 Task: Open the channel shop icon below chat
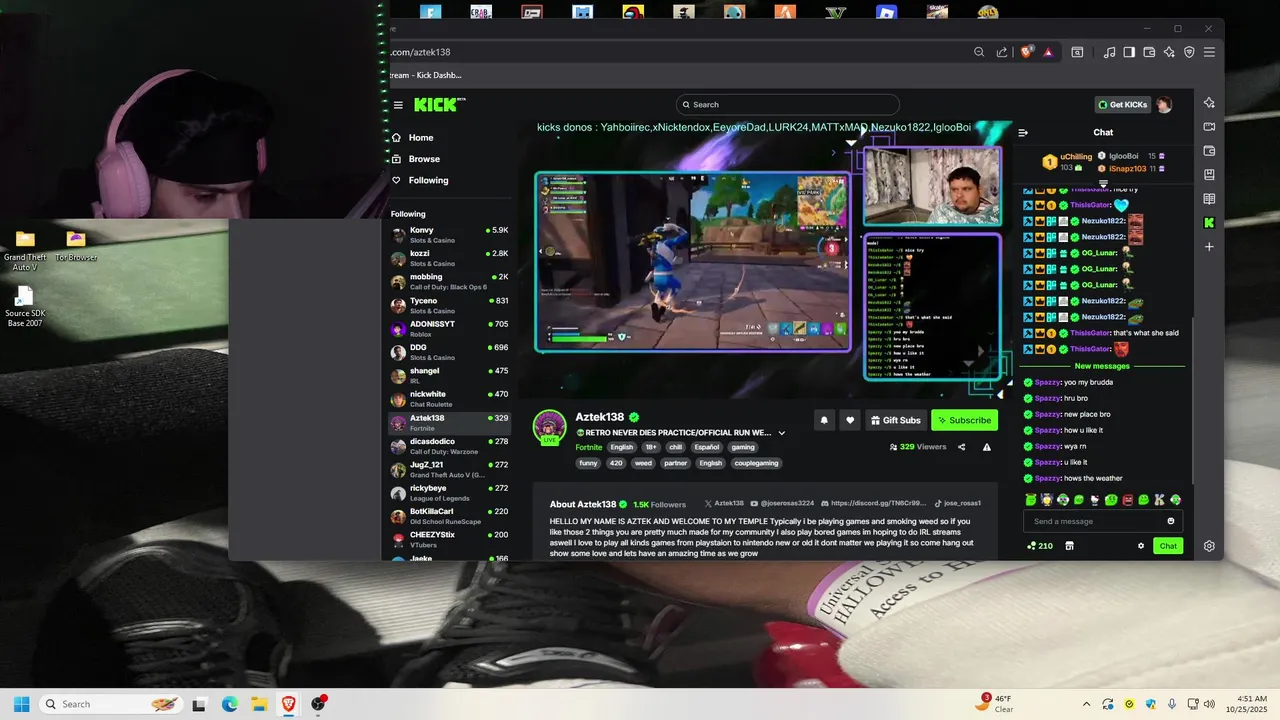(x=1069, y=546)
